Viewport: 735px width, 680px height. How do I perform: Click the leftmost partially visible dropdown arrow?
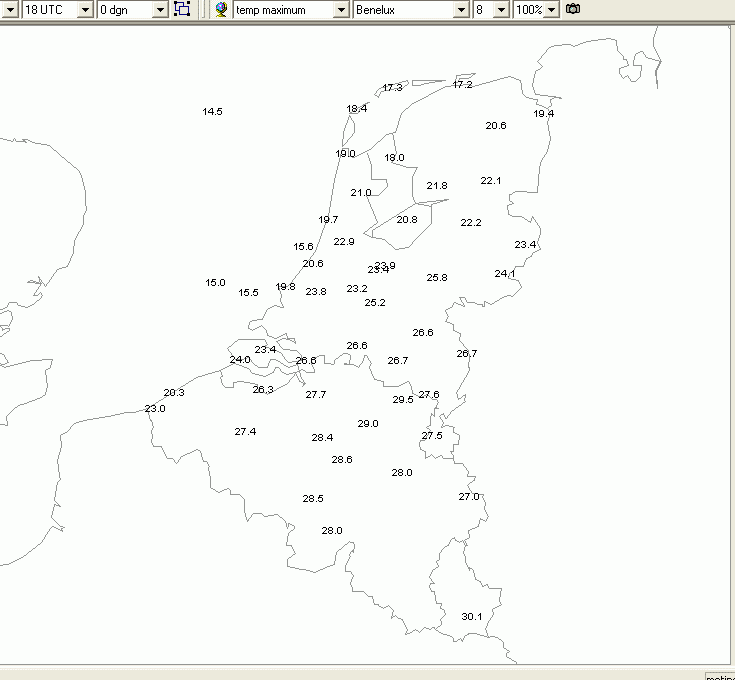[10, 9]
